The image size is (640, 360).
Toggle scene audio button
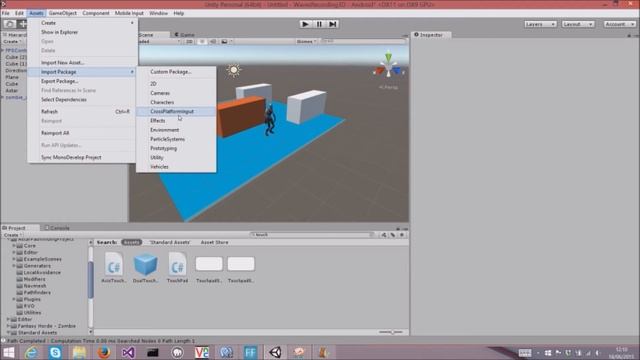click(213, 42)
